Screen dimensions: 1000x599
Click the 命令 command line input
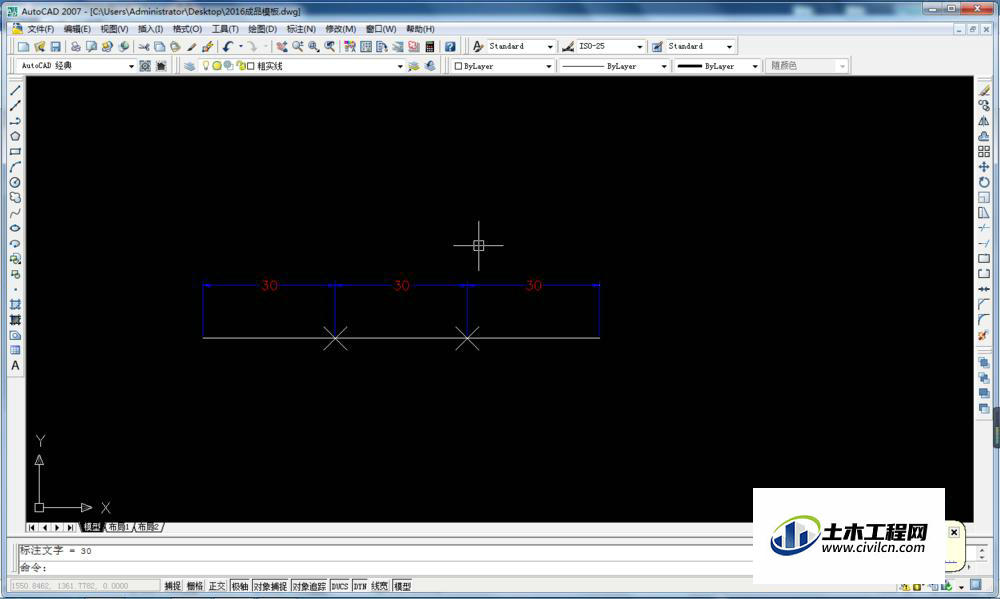tap(383, 568)
